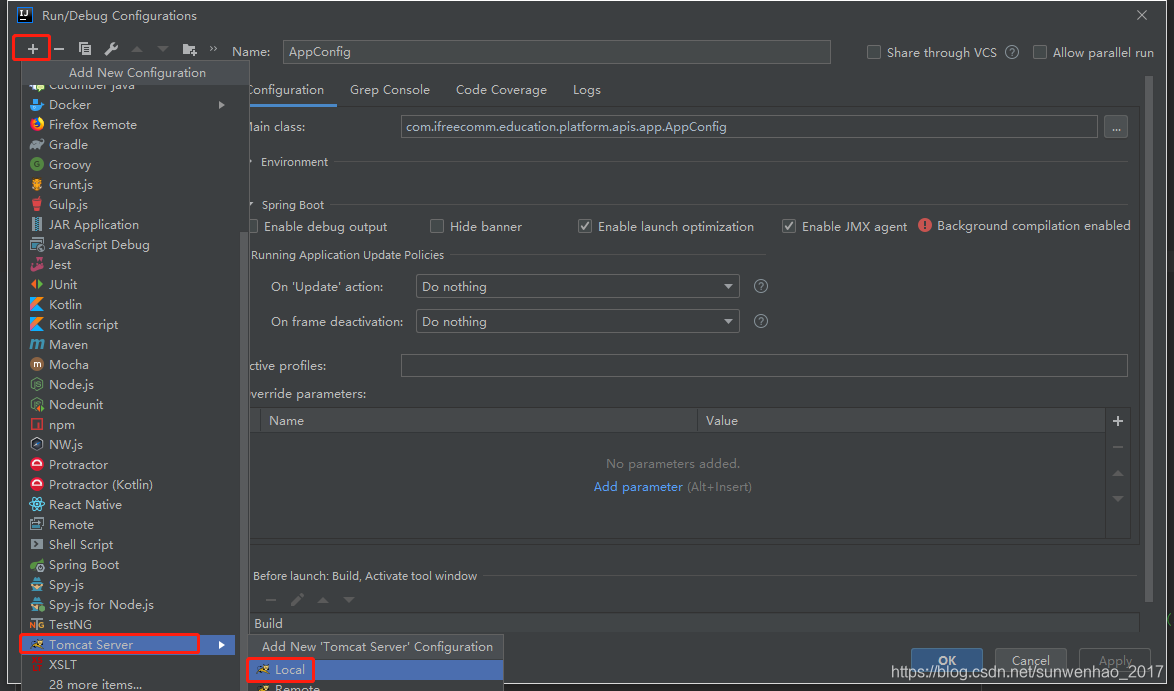Select Tomcat Server menu entry
1174x691 pixels.
click(x=128, y=645)
